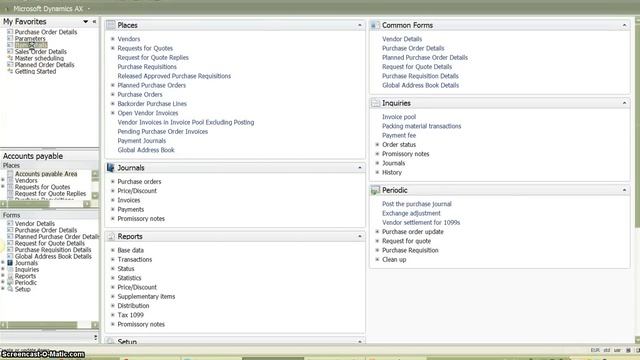Open Released Approved Purchase Requisitions
The height and width of the screenshot is (360, 640).
pos(174,76)
